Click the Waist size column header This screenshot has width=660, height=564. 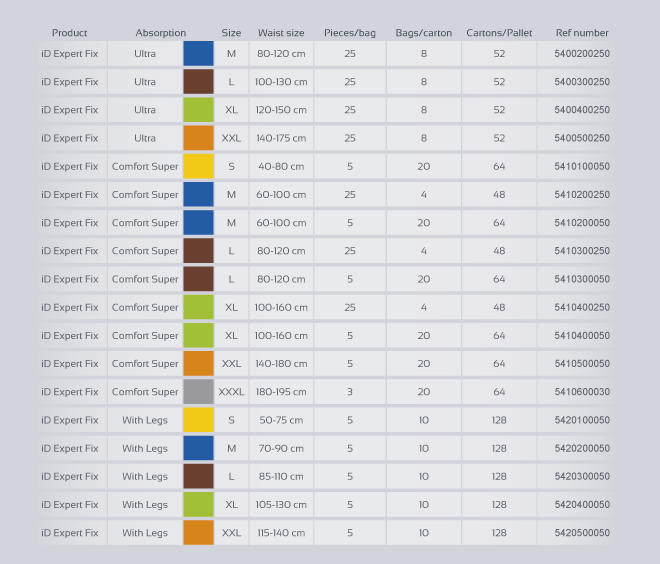tap(281, 33)
